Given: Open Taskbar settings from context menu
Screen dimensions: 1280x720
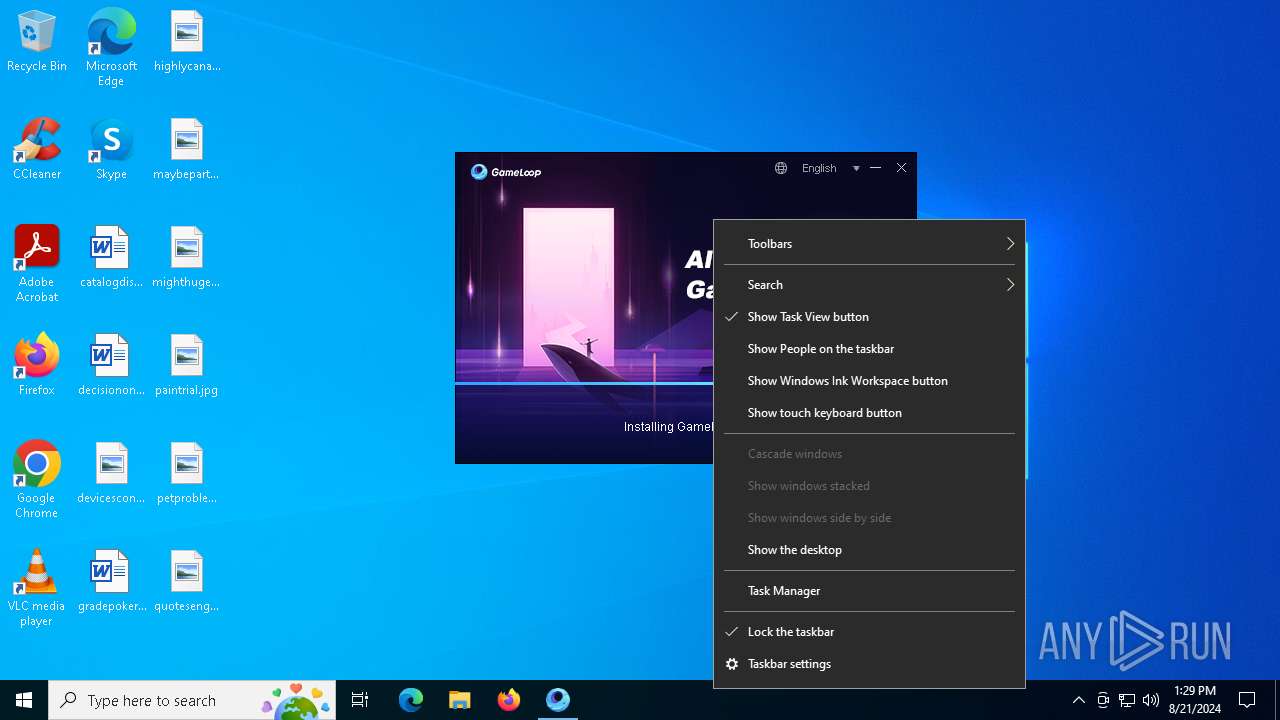Looking at the screenshot, I should coord(869,664).
